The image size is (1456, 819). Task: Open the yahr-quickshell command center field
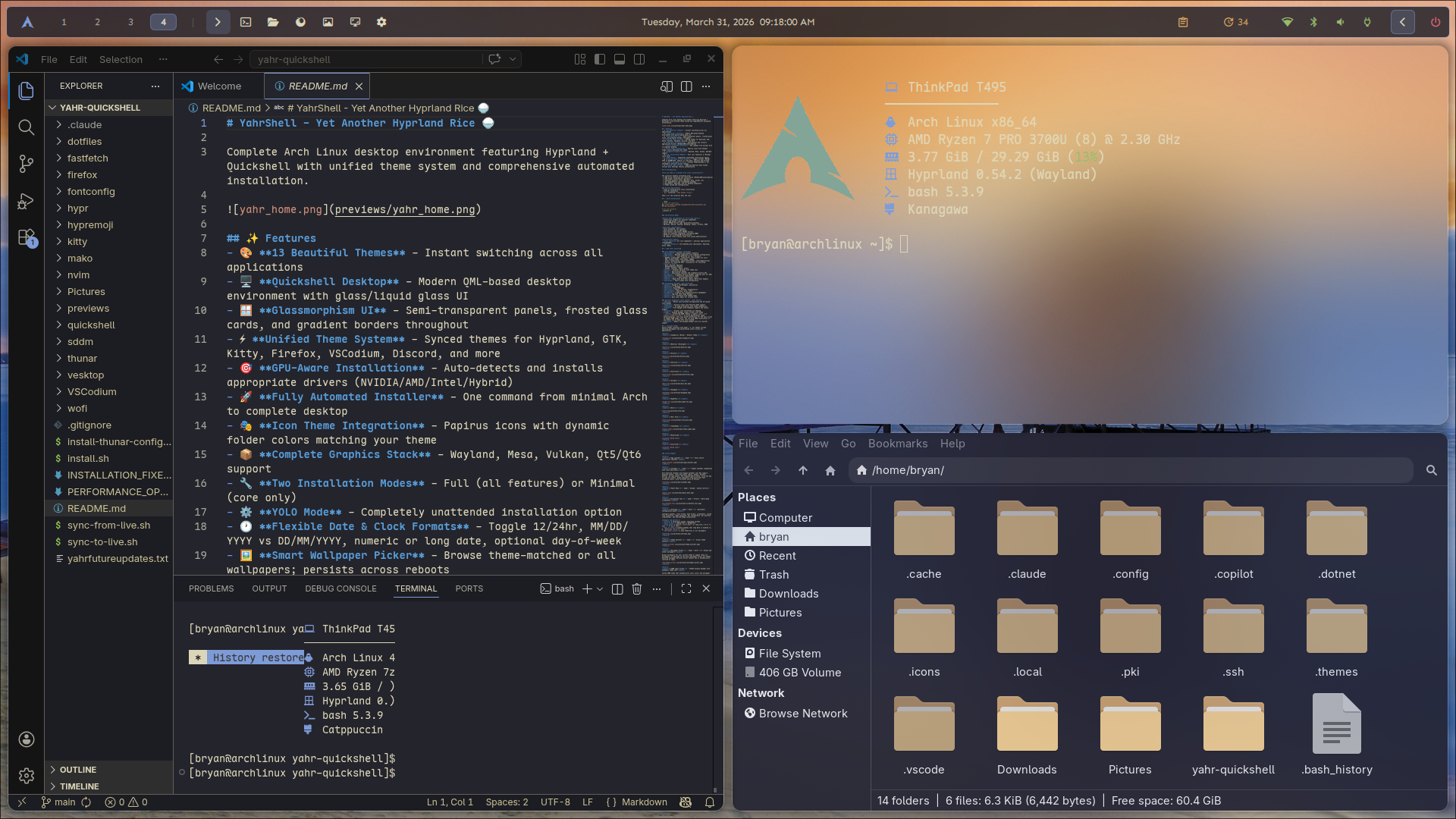coord(366,59)
